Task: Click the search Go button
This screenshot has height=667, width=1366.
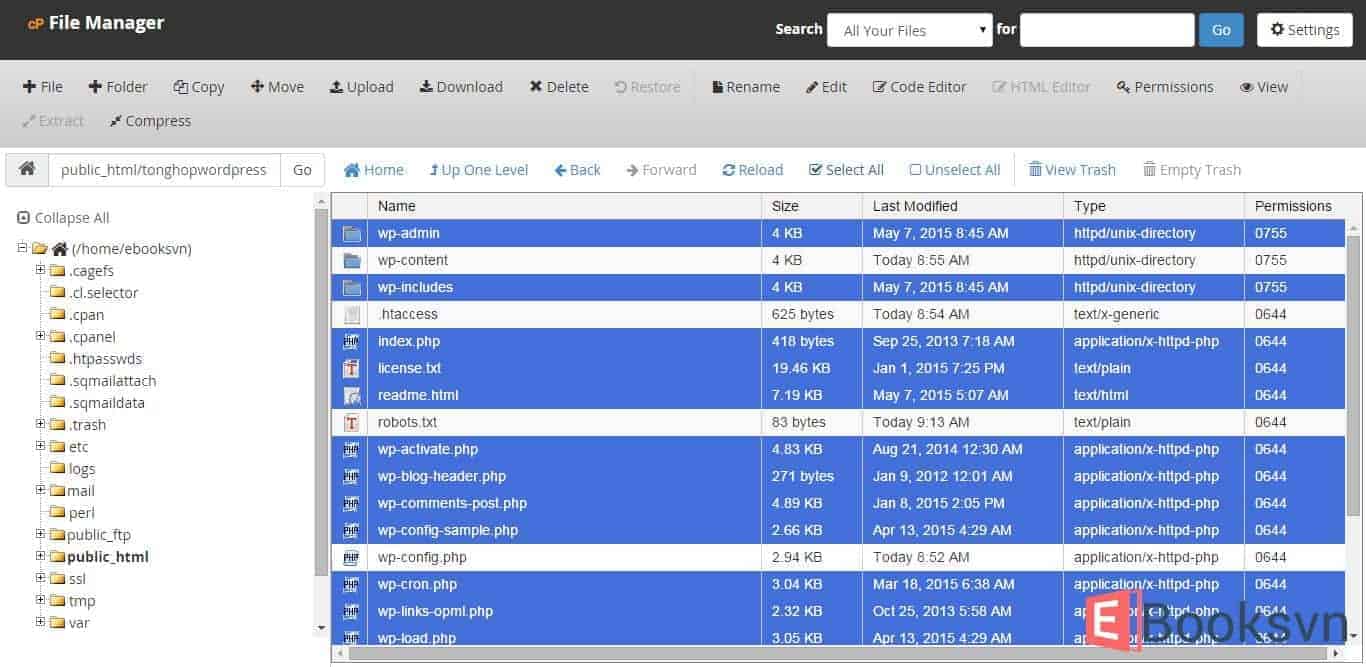Action: (1221, 30)
